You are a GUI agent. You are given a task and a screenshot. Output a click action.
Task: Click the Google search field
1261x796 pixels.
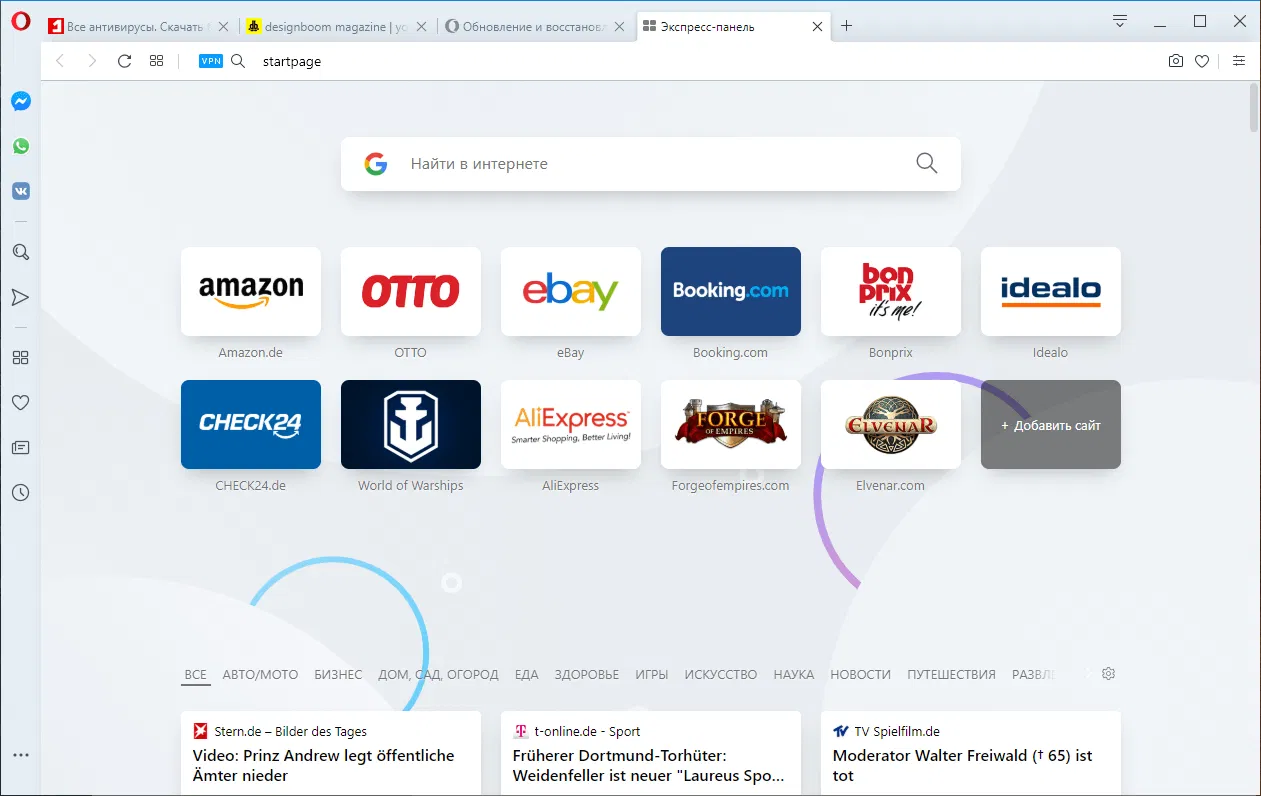650,163
